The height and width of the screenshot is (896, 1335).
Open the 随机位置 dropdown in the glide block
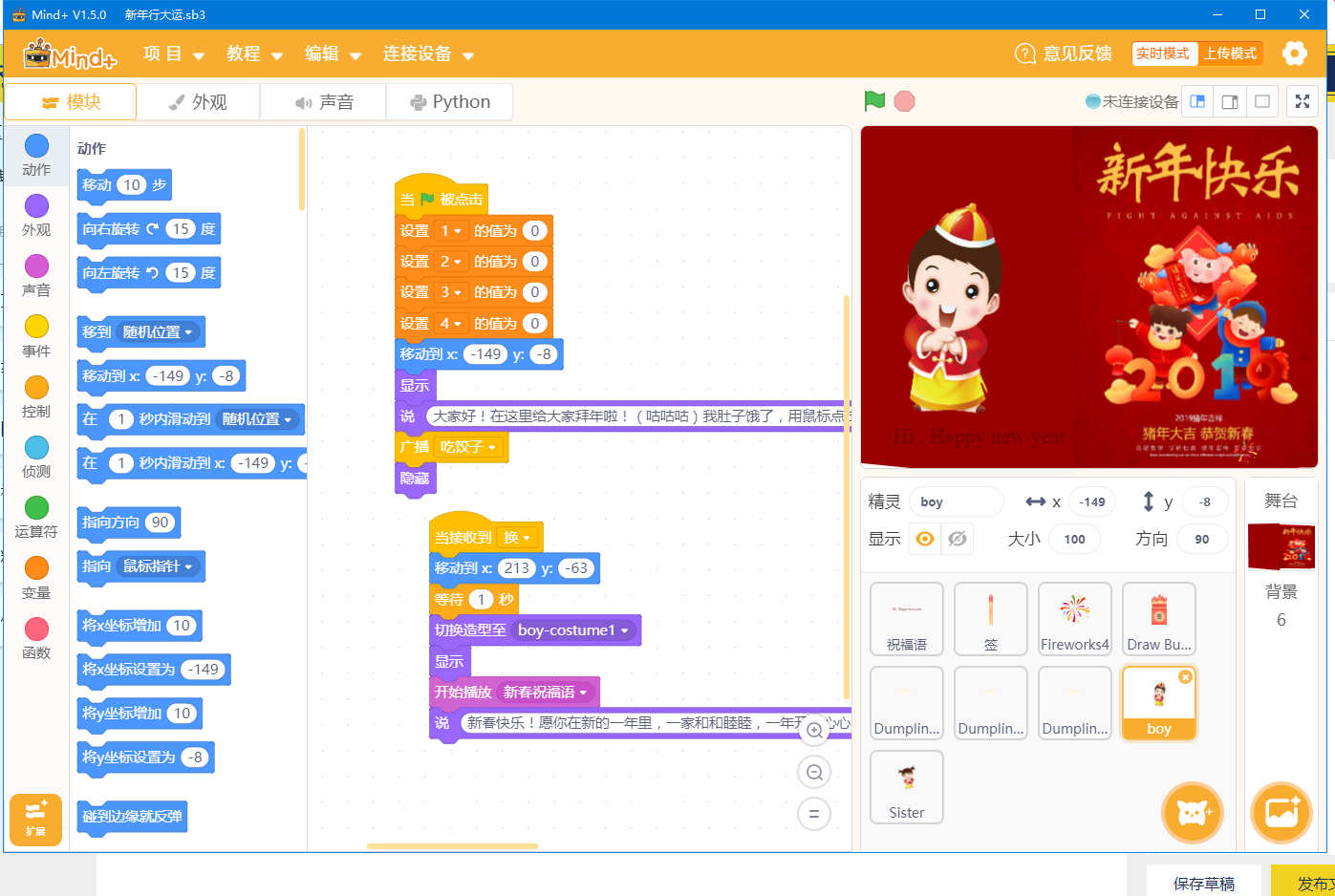coord(258,419)
